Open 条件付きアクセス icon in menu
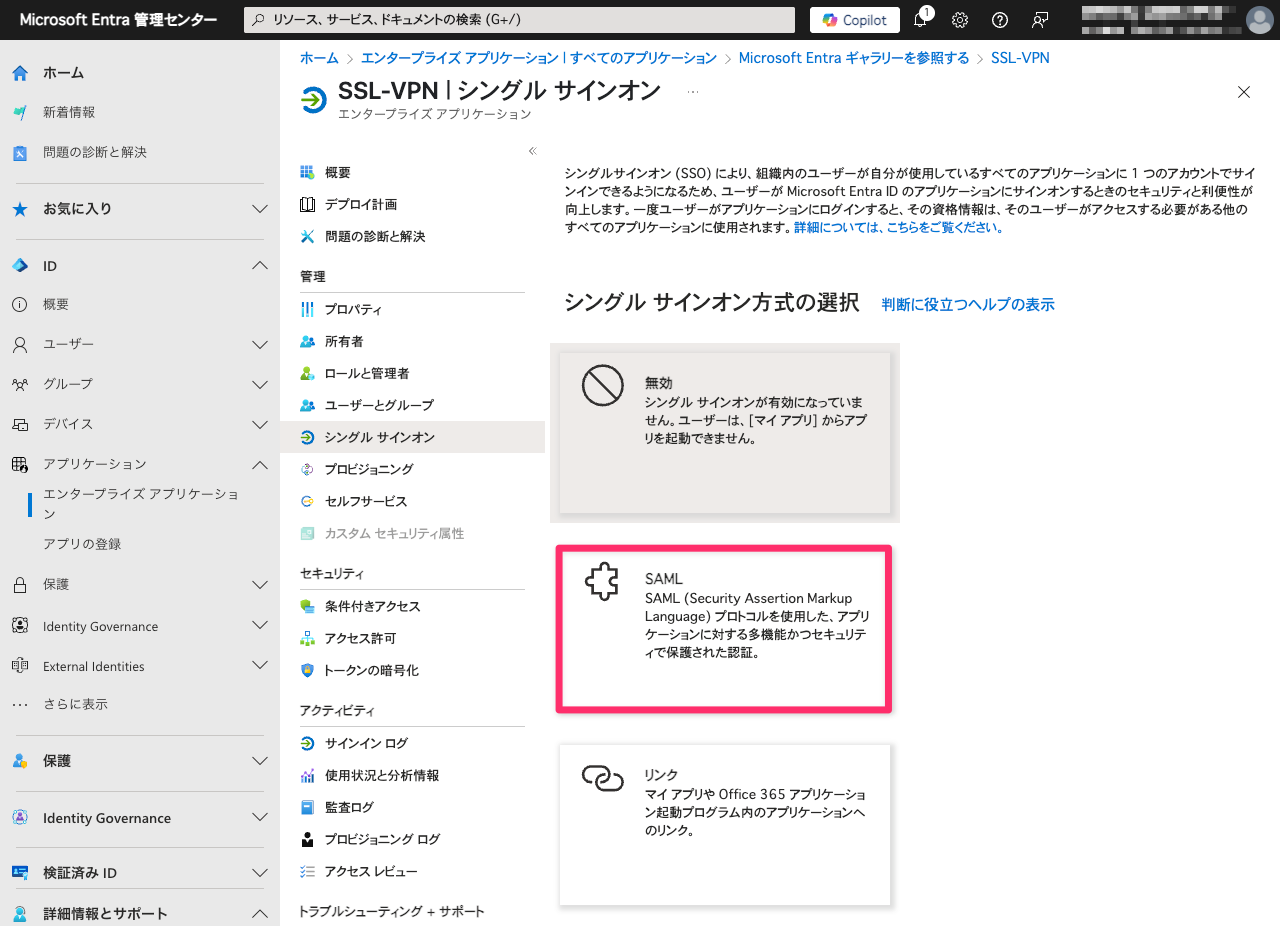 point(308,607)
